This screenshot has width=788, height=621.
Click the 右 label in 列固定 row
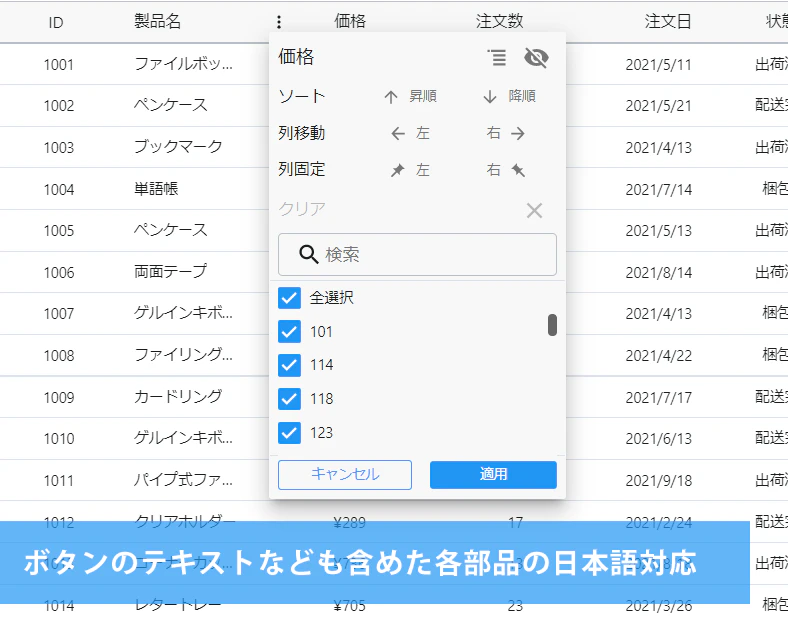(x=494, y=170)
